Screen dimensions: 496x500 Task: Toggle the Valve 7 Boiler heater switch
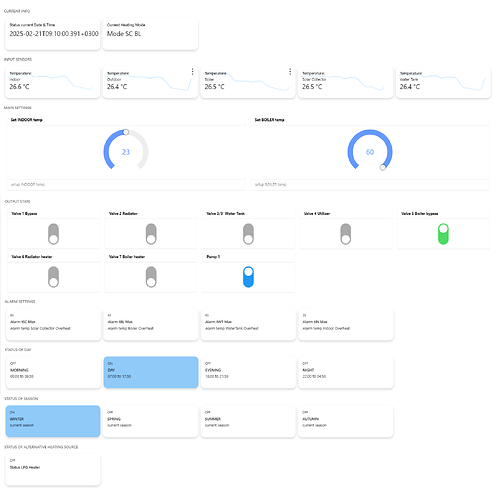coord(151,277)
